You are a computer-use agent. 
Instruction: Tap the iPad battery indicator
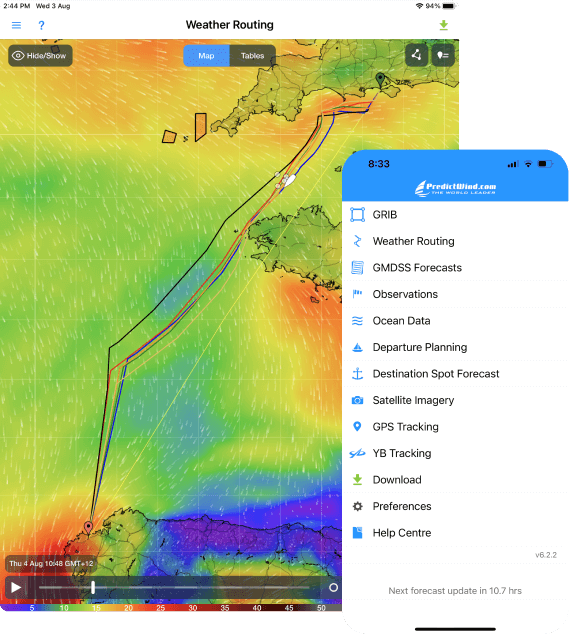(449, 6)
